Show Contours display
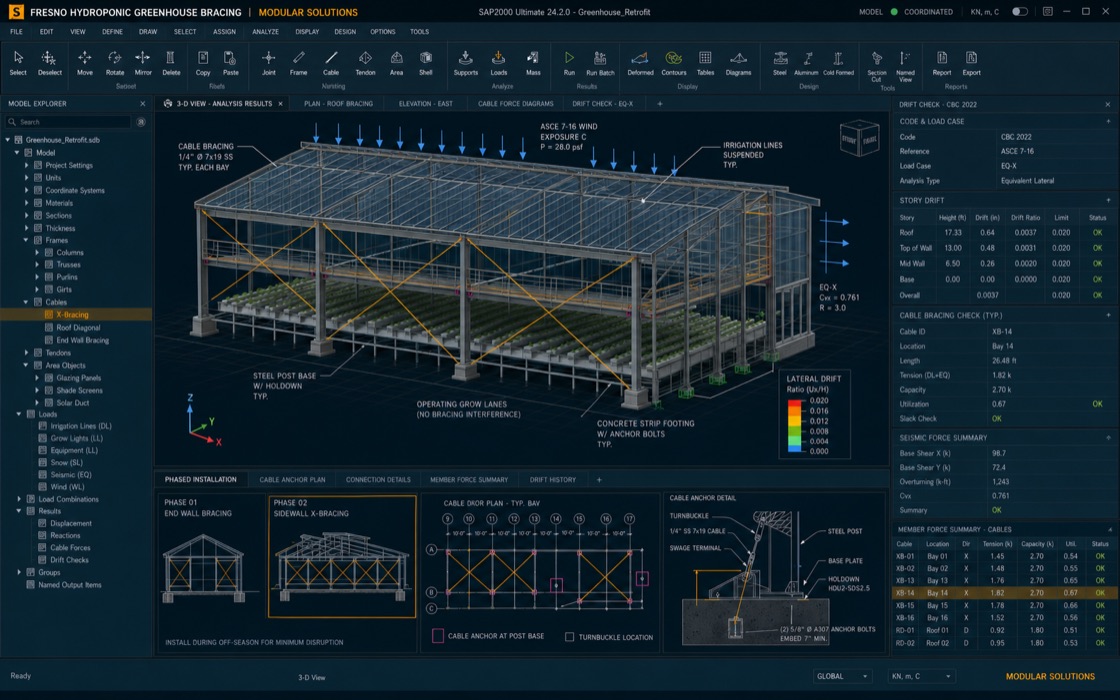The height and width of the screenshot is (700, 1120). coord(674,63)
